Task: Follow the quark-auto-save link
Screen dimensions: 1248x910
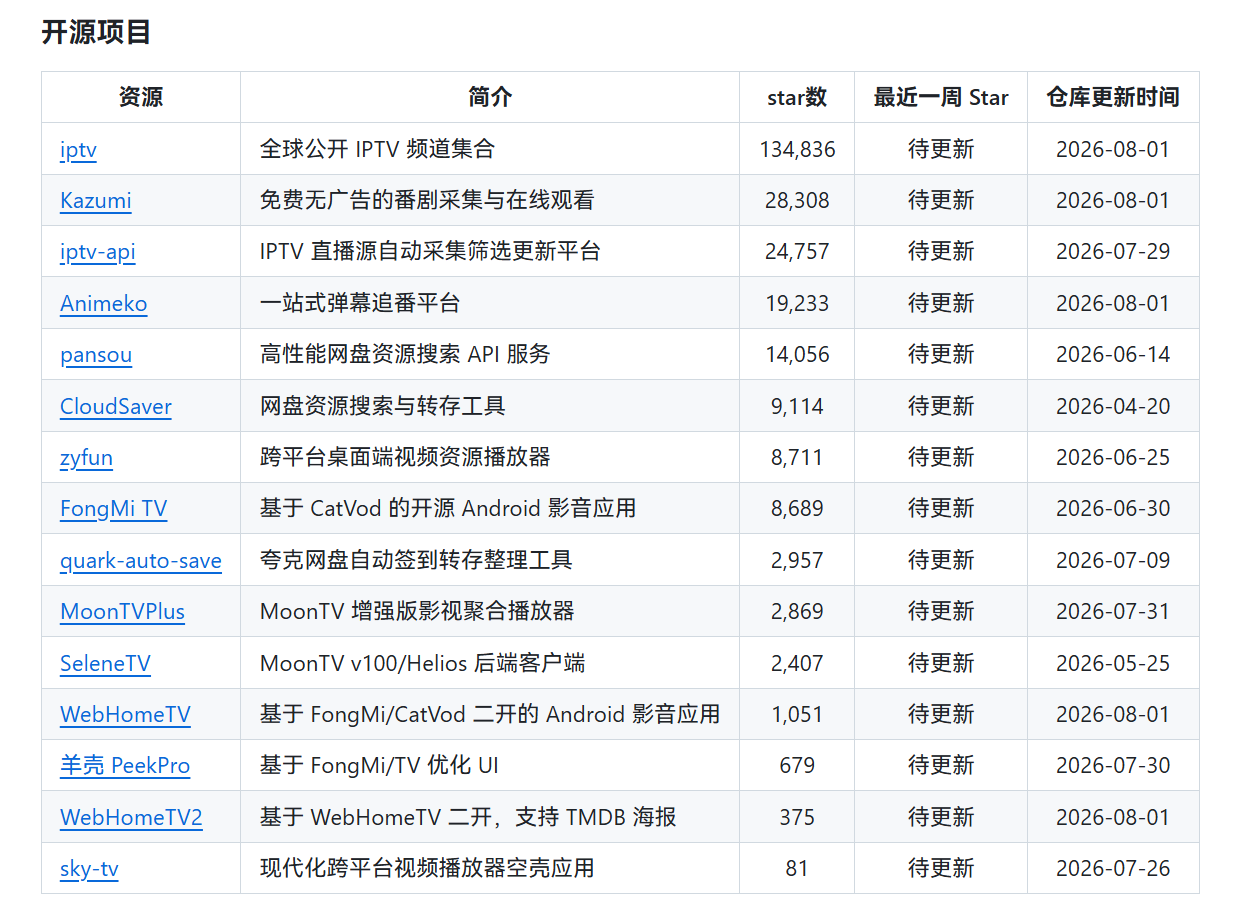Action: (x=141, y=561)
